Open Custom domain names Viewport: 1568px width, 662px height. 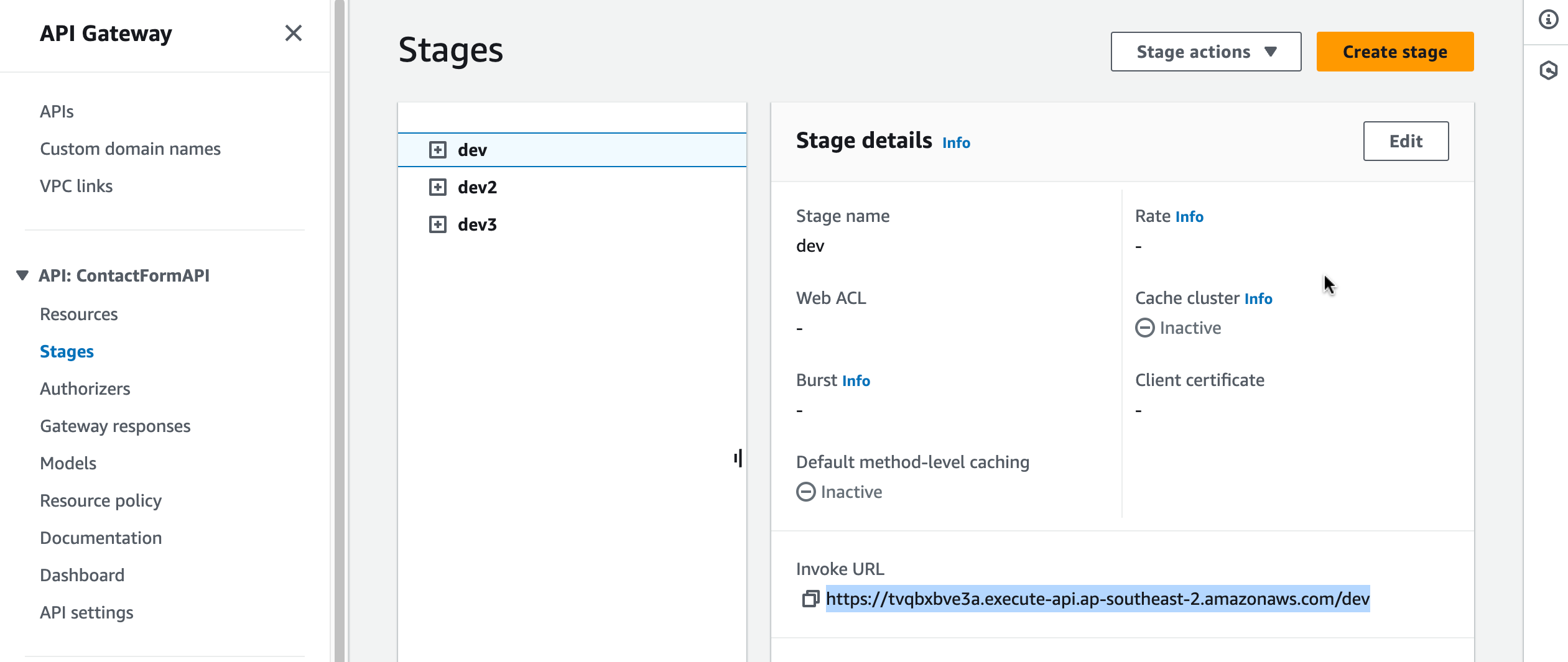point(130,149)
